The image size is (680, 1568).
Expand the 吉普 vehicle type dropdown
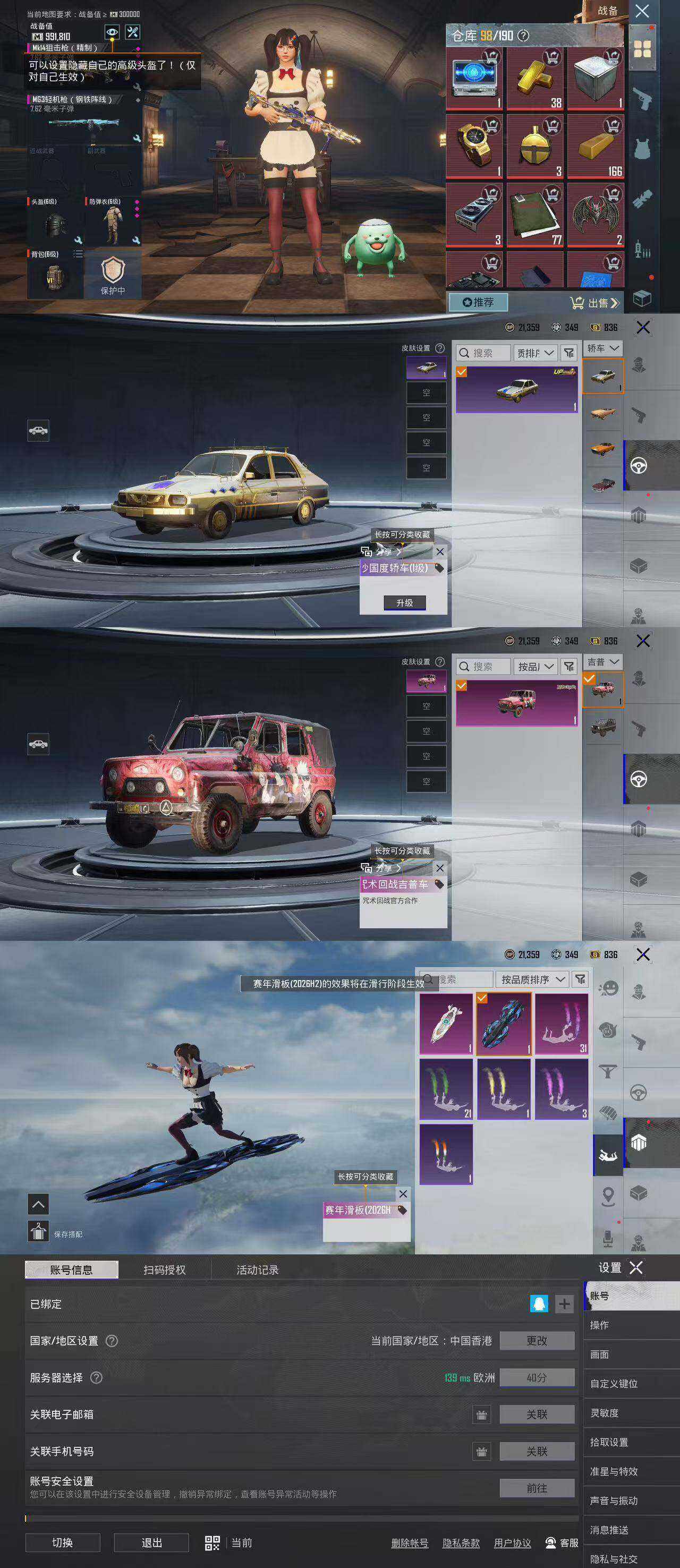602,662
